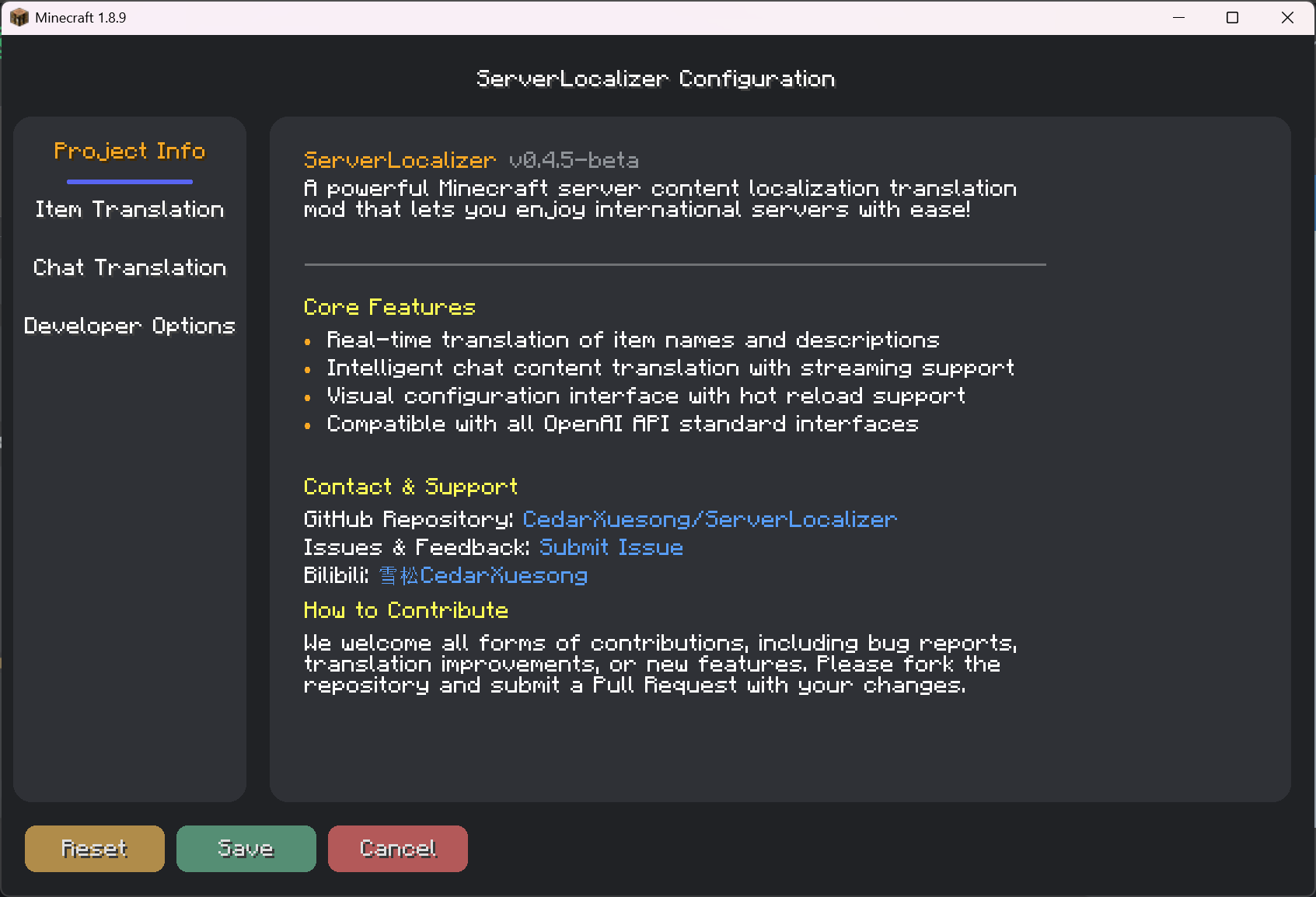Follow the Submit Issue link

[x=611, y=547]
